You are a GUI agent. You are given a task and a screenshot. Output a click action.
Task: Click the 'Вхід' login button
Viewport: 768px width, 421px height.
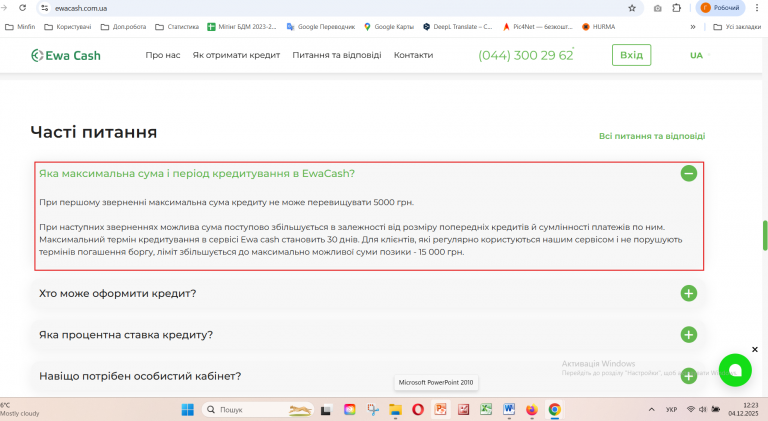[x=631, y=55]
